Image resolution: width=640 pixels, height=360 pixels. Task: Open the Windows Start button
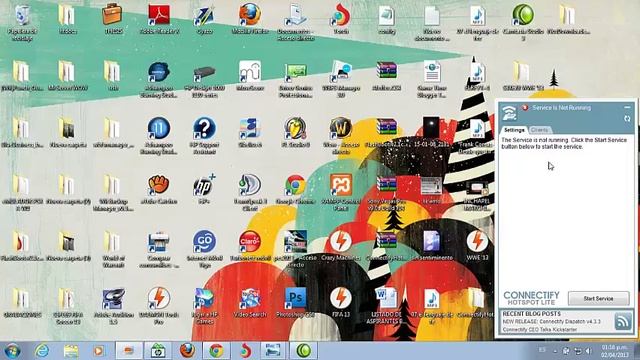coord(12,350)
